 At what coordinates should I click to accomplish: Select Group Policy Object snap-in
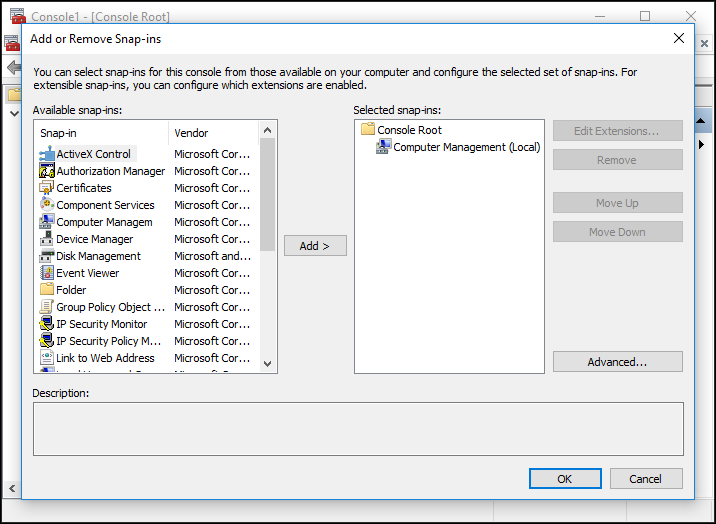(x=110, y=307)
